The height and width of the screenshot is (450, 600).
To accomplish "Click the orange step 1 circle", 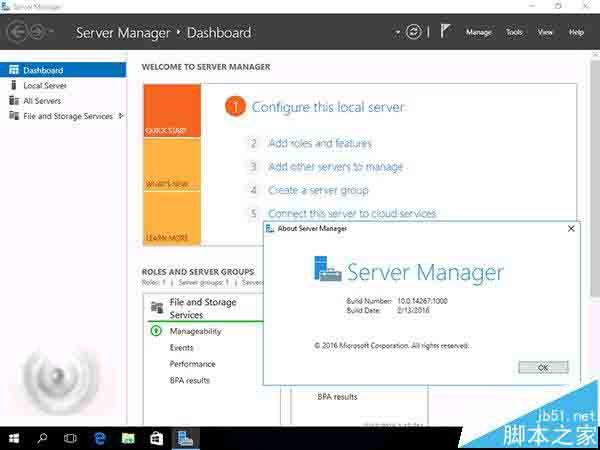I will [x=235, y=107].
